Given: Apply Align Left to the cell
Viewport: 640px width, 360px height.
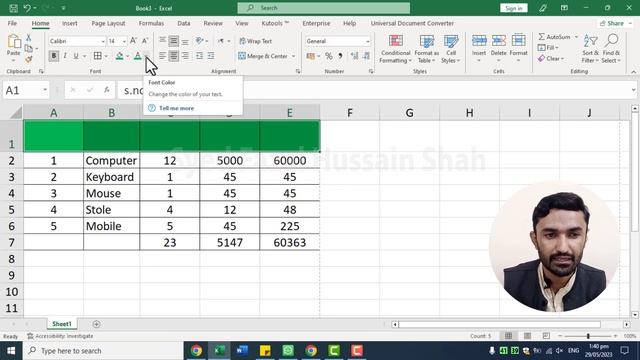Looking at the screenshot, I should [x=162, y=56].
